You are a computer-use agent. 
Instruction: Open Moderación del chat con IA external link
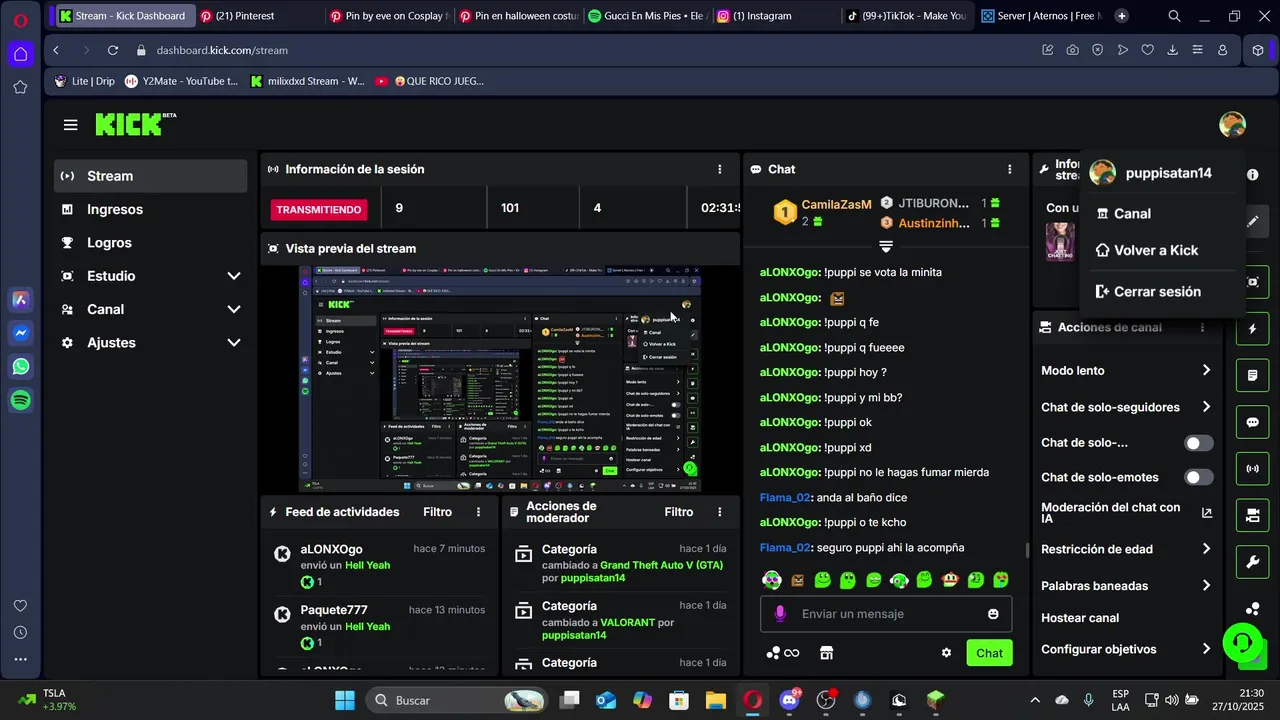[1207, 513]
